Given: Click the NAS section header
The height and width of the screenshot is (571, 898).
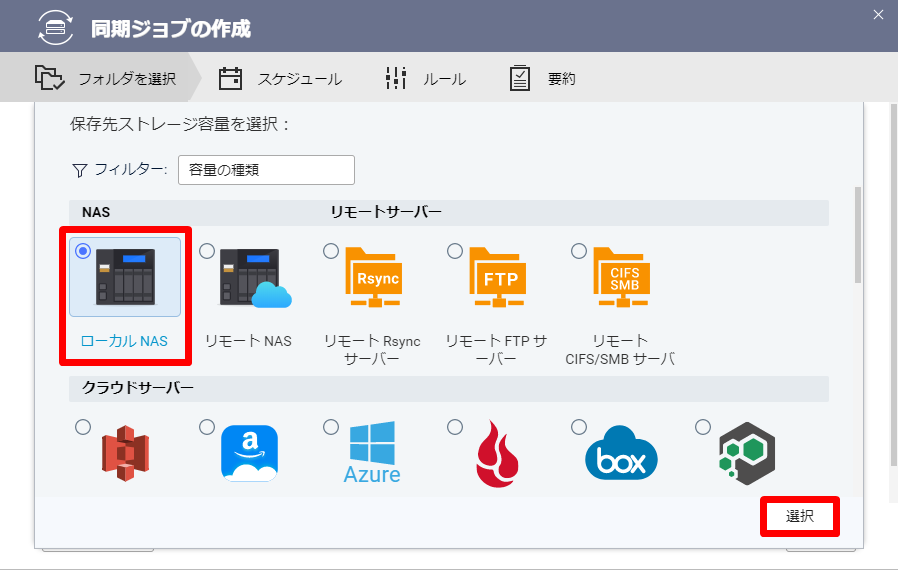Looking at the screenshot, I should pos(96,212).
